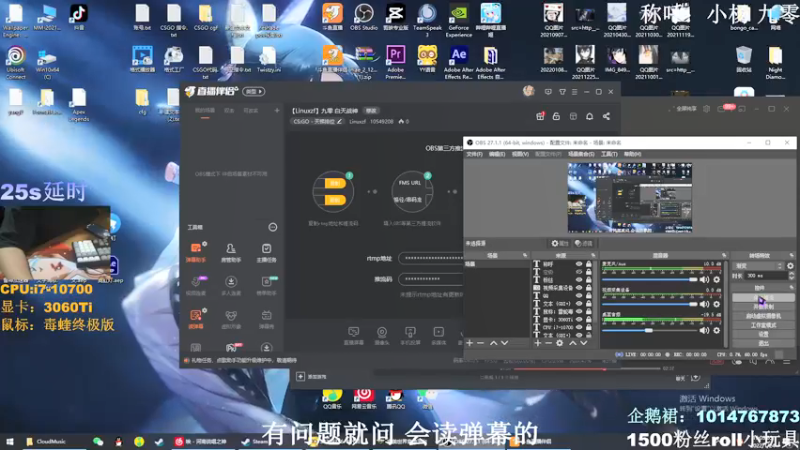The height and width of the screenshot is (450, 800).
Task: Open 多人连麦 tool in Douyu toolbox
Action: coord(231,285)
